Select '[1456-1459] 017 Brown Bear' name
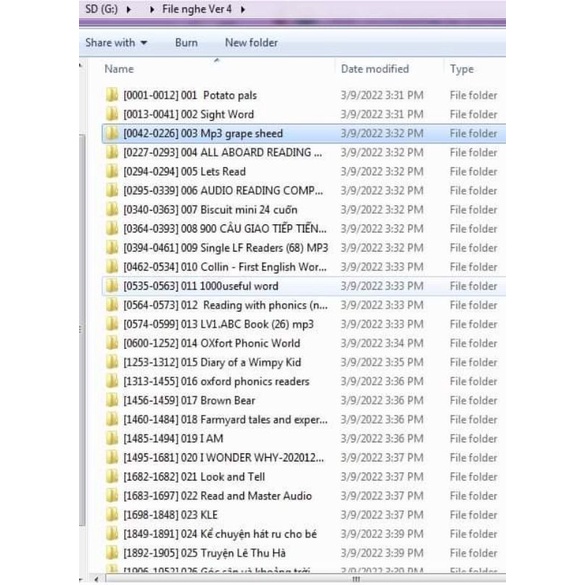 (189, 400)
